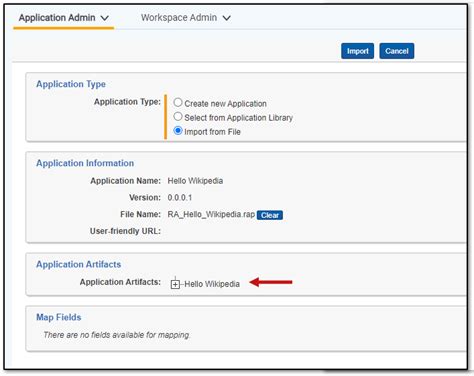Open the Application Admin dropdown chevron

click(x=105, y=18)
